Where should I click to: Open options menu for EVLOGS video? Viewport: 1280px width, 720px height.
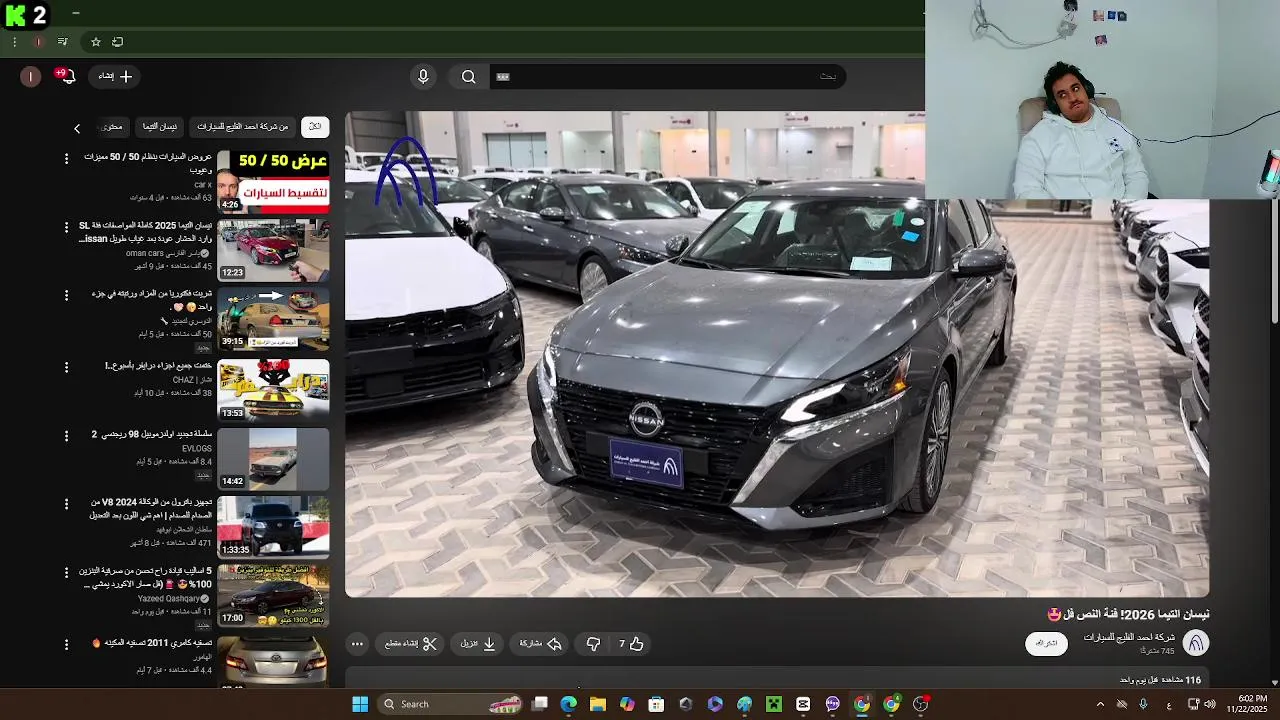point(67,436)
